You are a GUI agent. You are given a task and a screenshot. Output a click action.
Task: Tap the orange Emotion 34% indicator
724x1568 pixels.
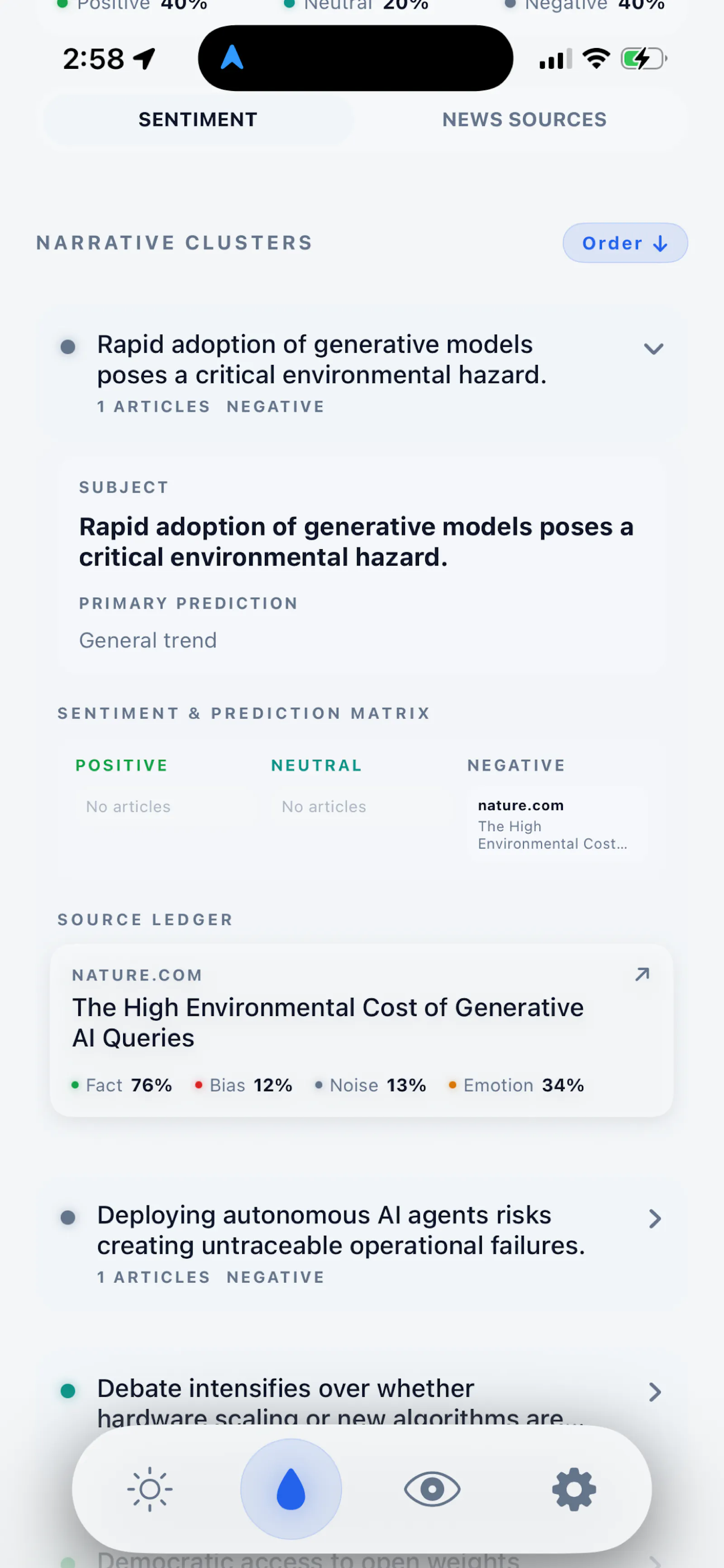coord(517,1085)
